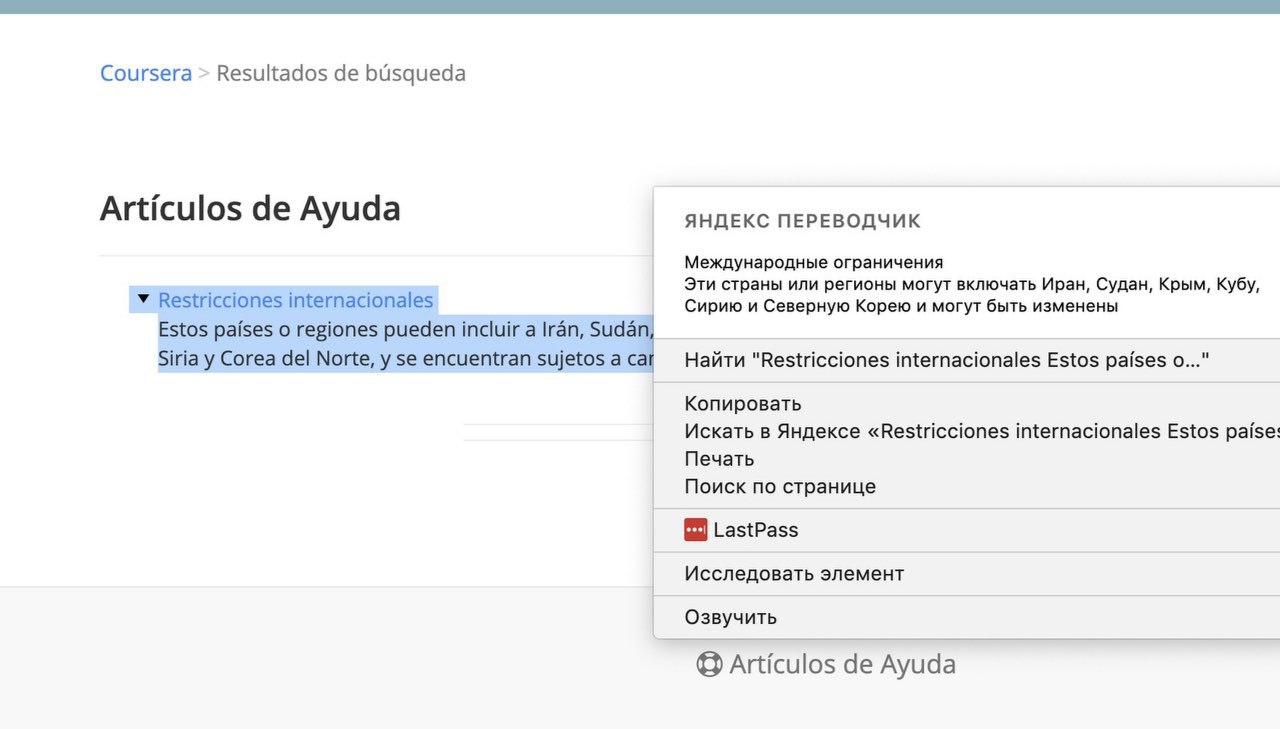Choose Поиск по странице menu item

966,486
